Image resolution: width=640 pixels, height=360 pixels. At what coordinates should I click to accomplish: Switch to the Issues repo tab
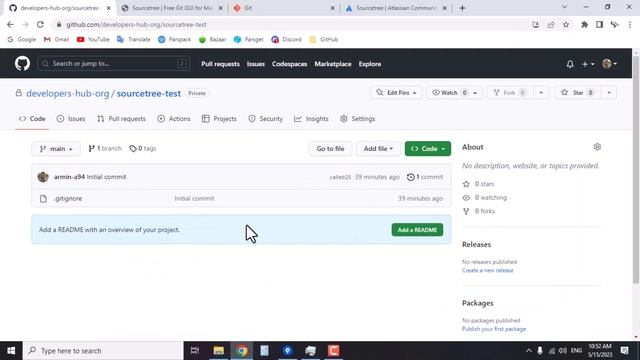pyautogui.click(x=71, y=119)
